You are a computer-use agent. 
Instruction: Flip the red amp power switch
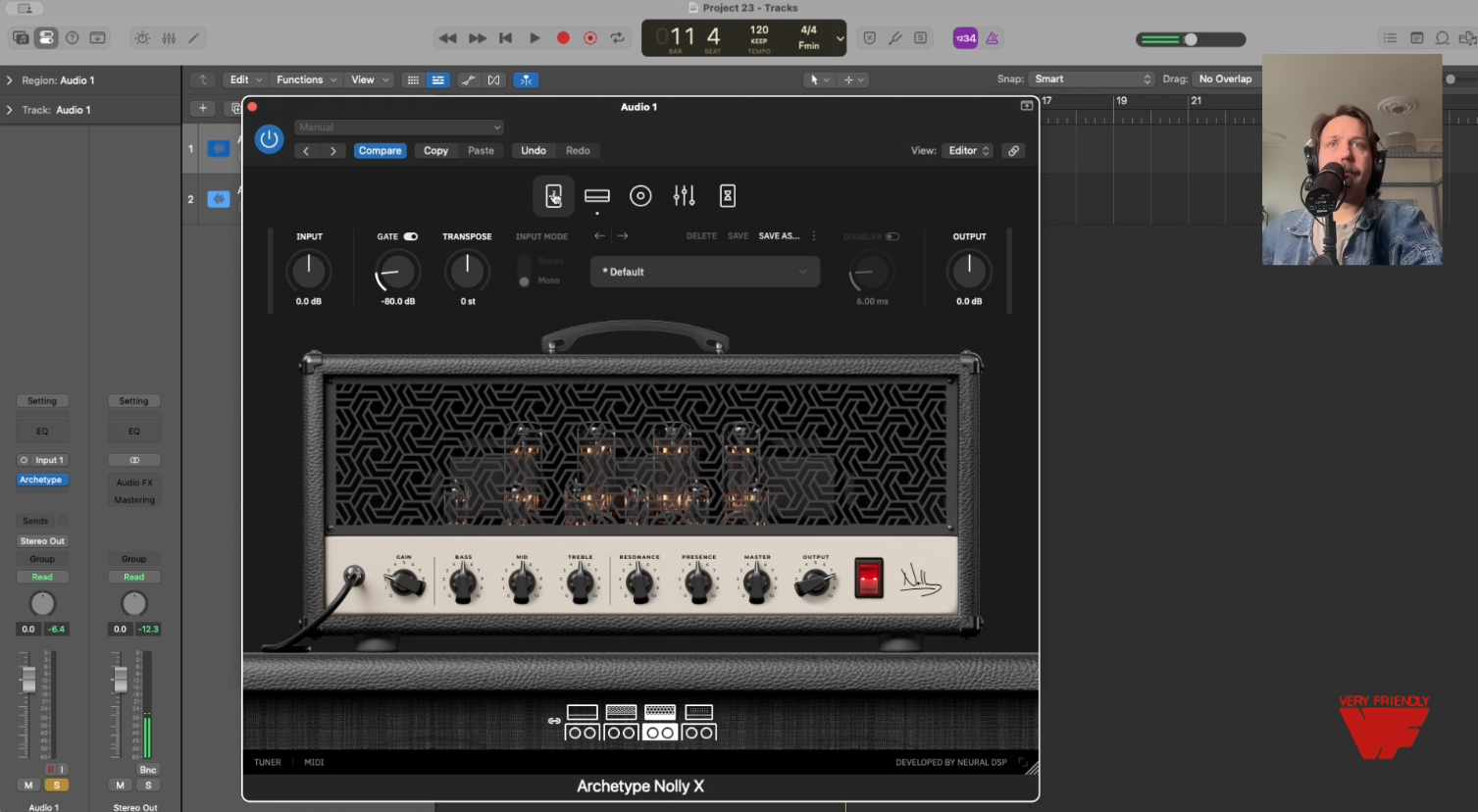pyautogui.click(x=869, y=578)
